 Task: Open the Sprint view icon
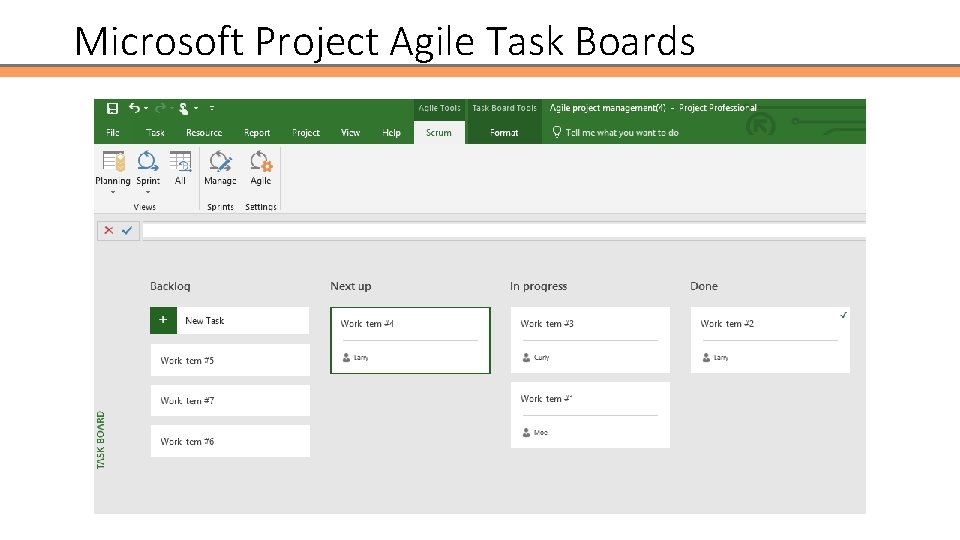coord(148,161)
